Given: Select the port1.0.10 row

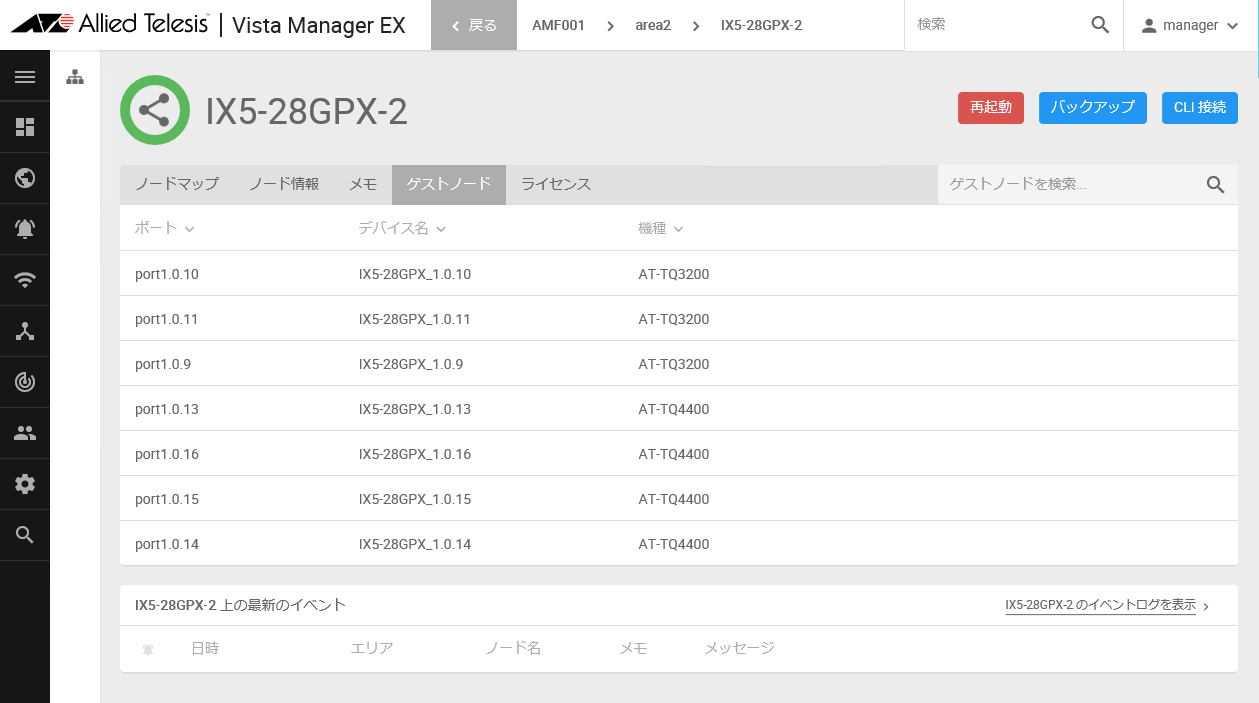Looking at the screenshot, I should pyautogui.click(x=679, y=274).
